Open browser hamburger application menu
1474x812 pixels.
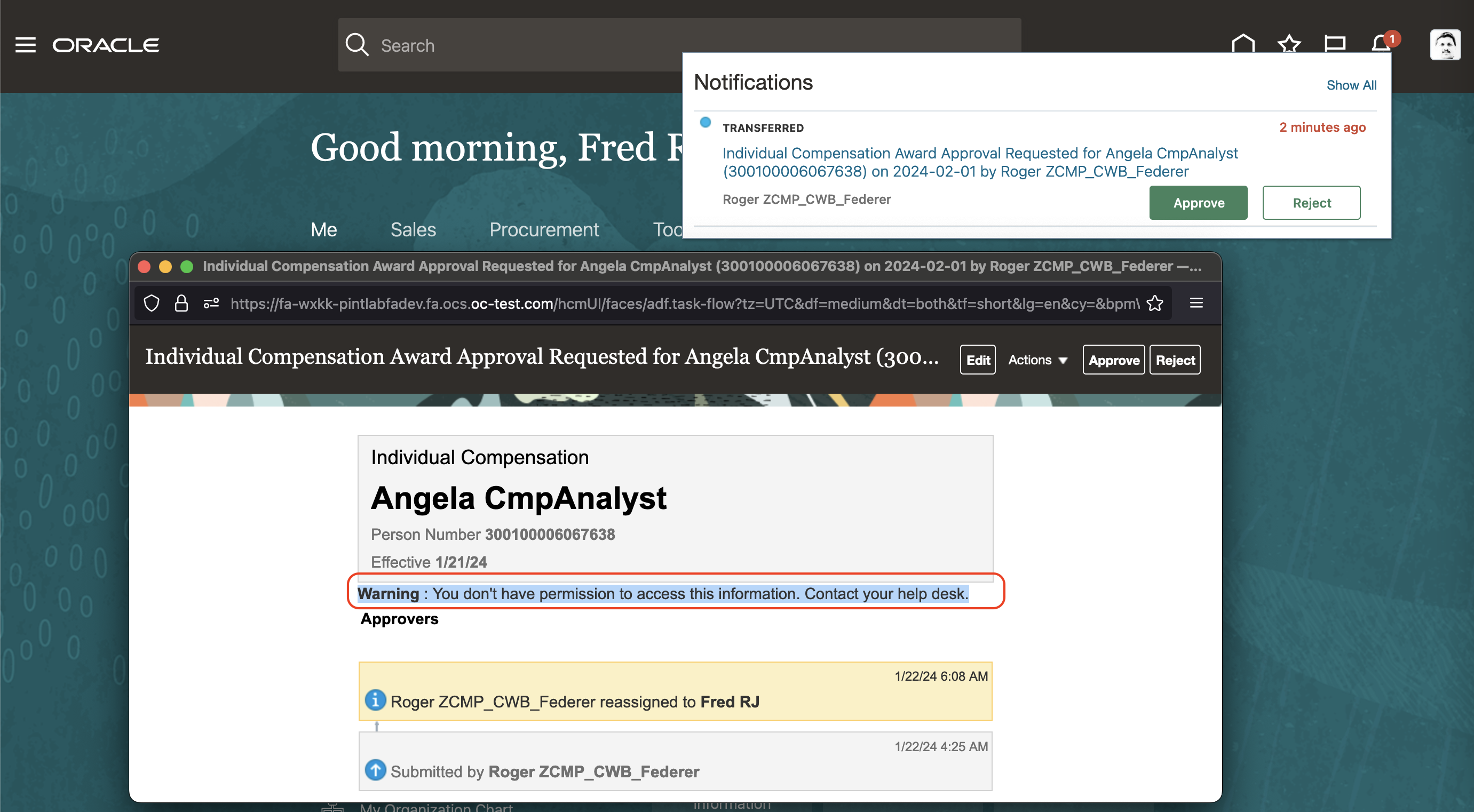[1196, 303]
